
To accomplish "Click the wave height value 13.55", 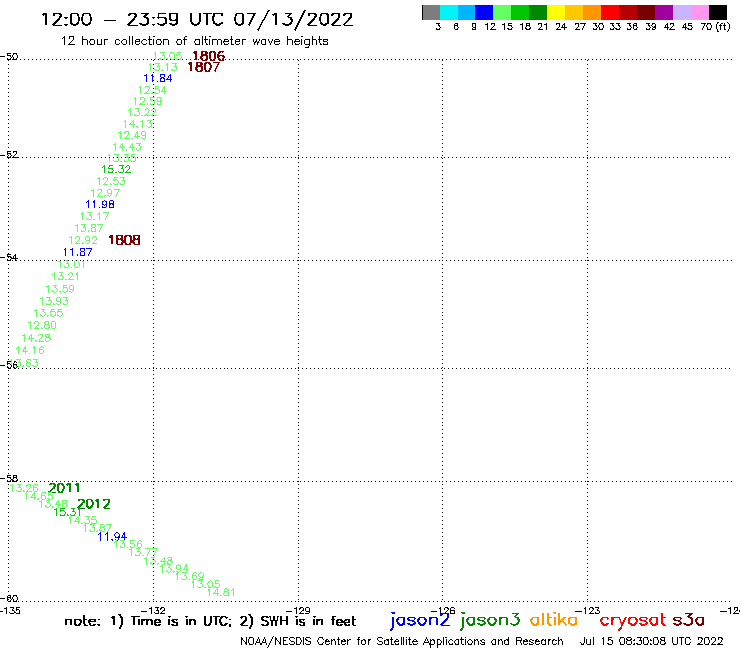I will coord(48,313).
